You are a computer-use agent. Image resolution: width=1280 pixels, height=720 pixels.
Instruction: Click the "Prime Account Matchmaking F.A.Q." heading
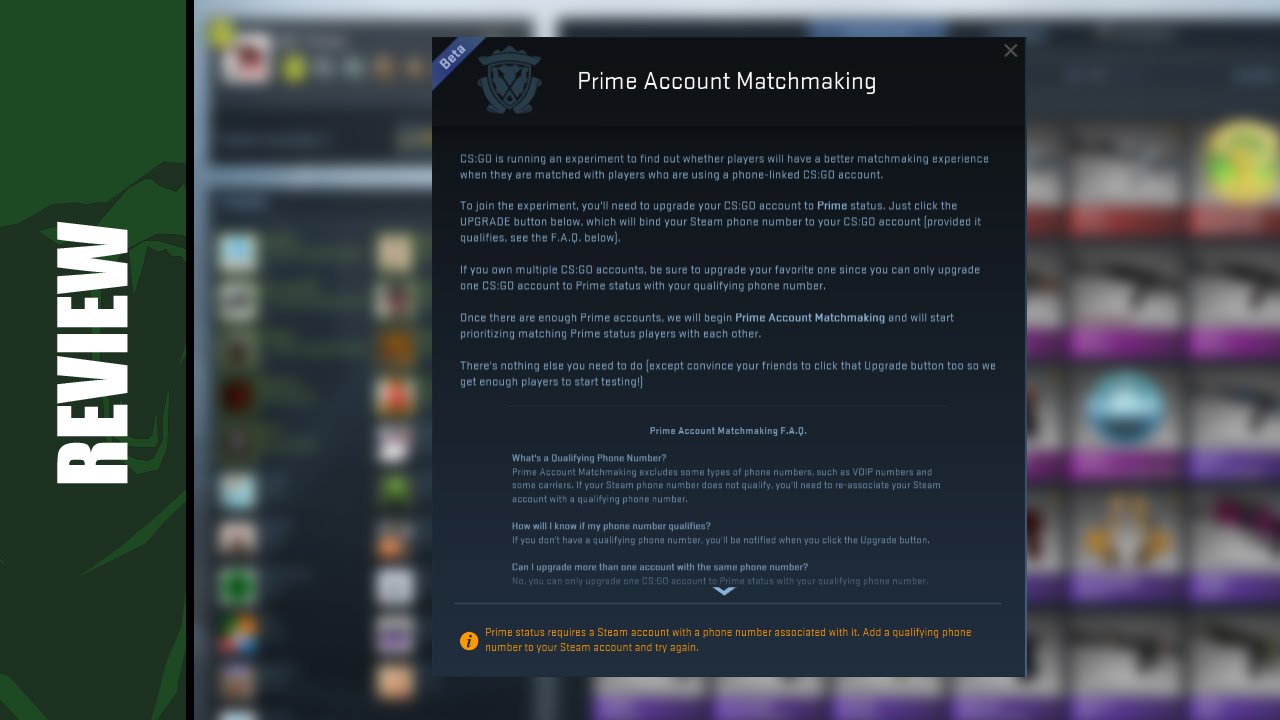(728, 431)
